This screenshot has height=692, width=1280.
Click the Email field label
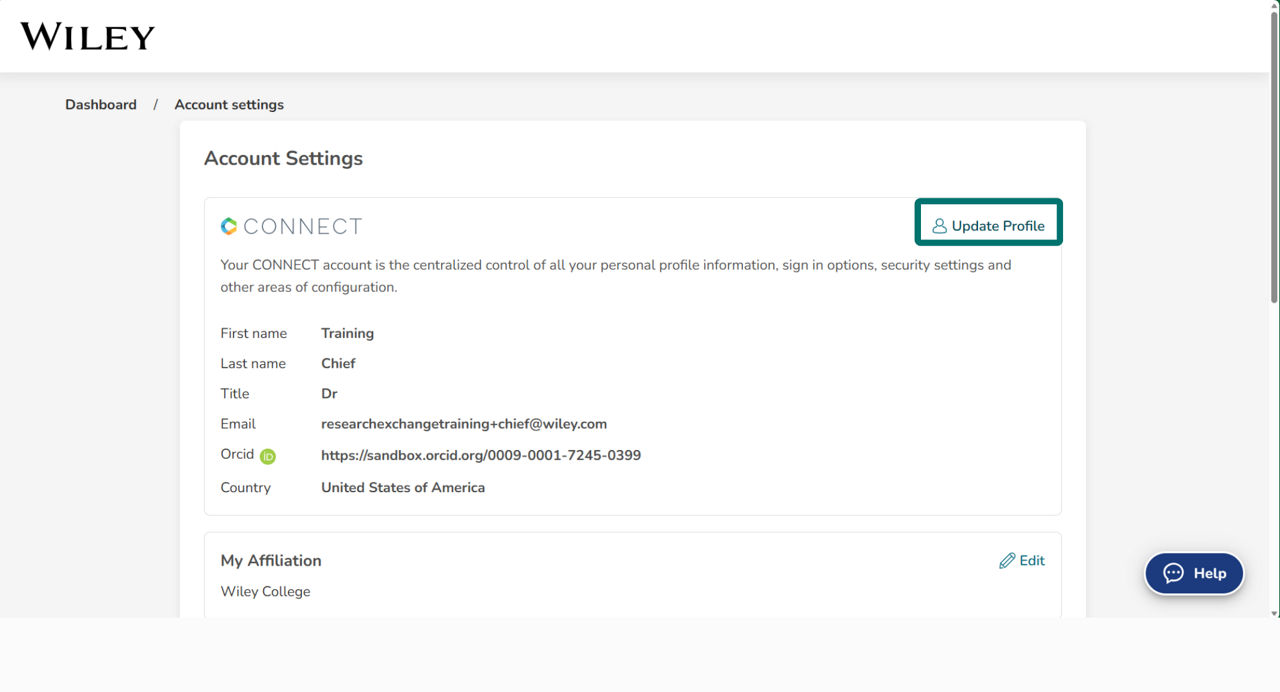(238, 424)
